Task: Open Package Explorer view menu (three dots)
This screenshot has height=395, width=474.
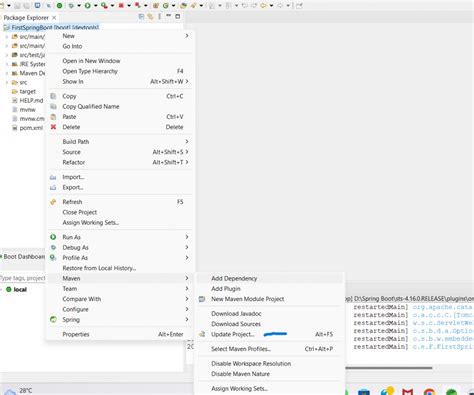Action: (159, 16)
